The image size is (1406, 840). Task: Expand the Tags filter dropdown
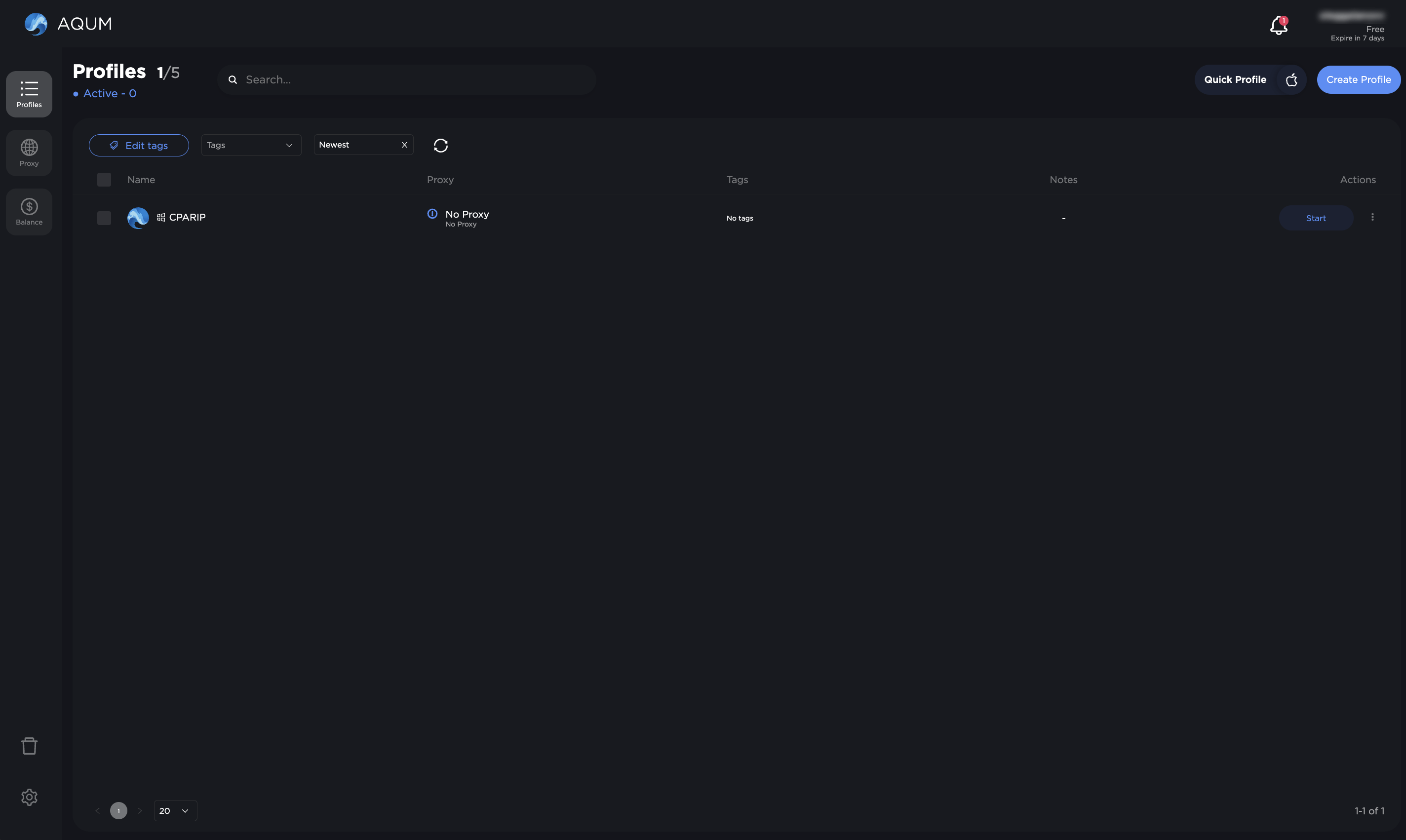pyautogui.click(x=251, y=145)
